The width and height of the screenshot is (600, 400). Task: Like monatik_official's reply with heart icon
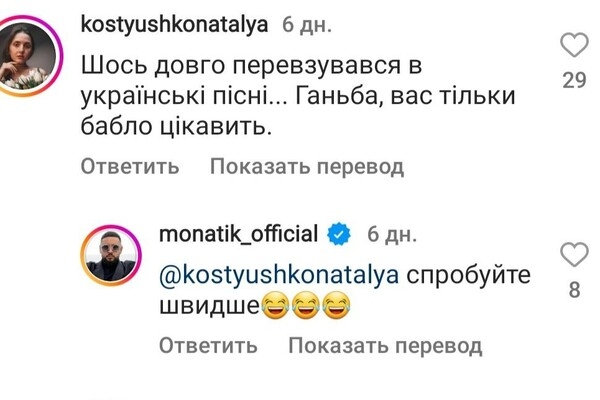tap(573, 257)
